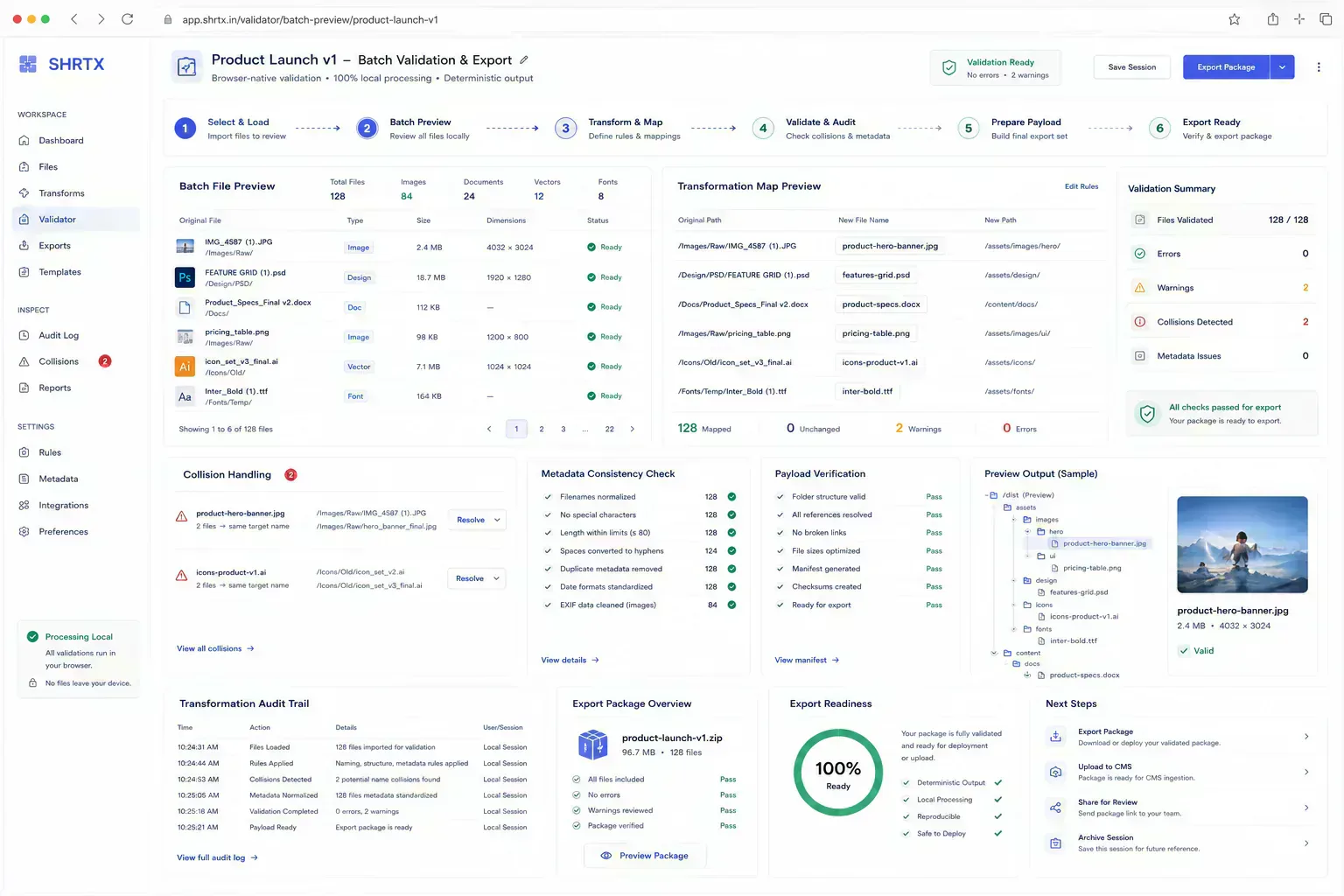Open the Export Package dropdown arrow
The height and width of the screenshot is (896, 1344).
(x=1283, y=67)
